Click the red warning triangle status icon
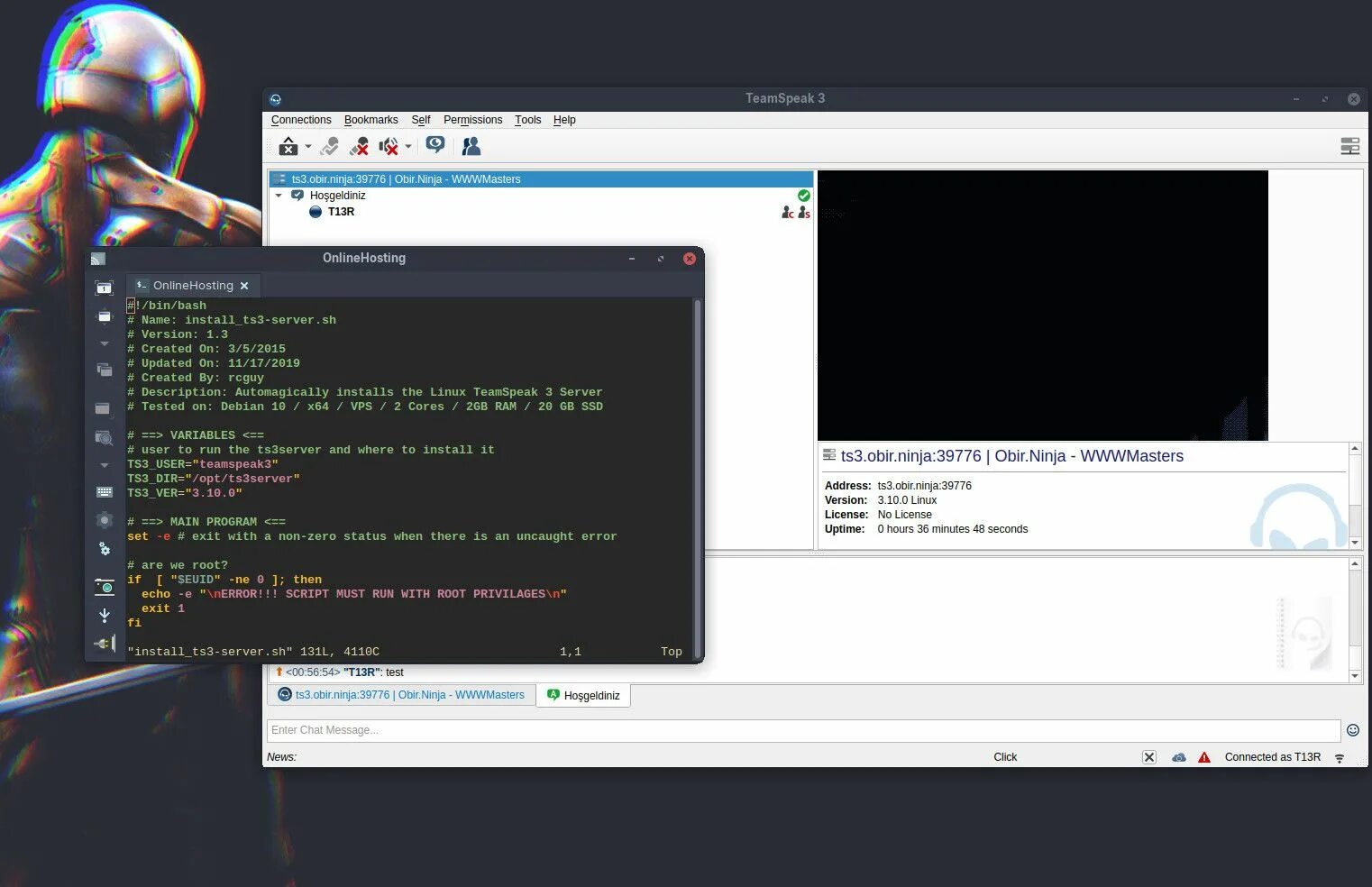Viewport: 1372px width, 887px height. tap(1204, 757)
